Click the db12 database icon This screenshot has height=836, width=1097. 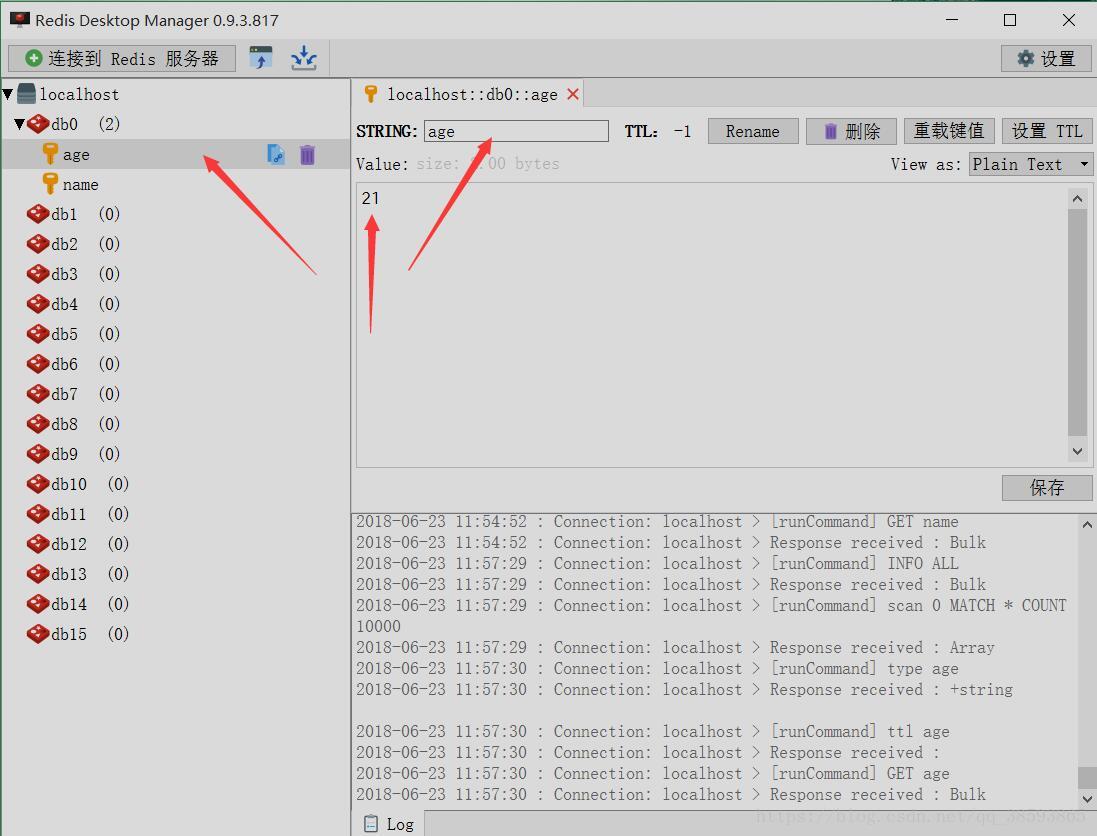click(x=37, y=544)
